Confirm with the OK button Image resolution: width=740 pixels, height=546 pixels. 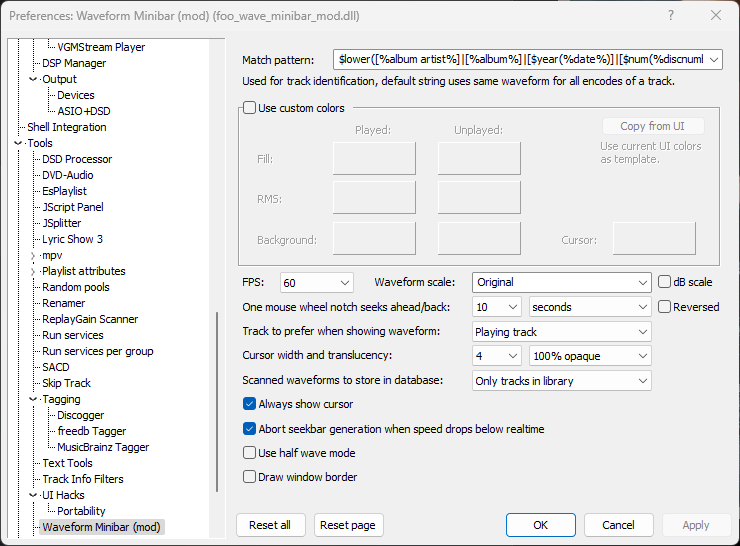pos(541,525)
